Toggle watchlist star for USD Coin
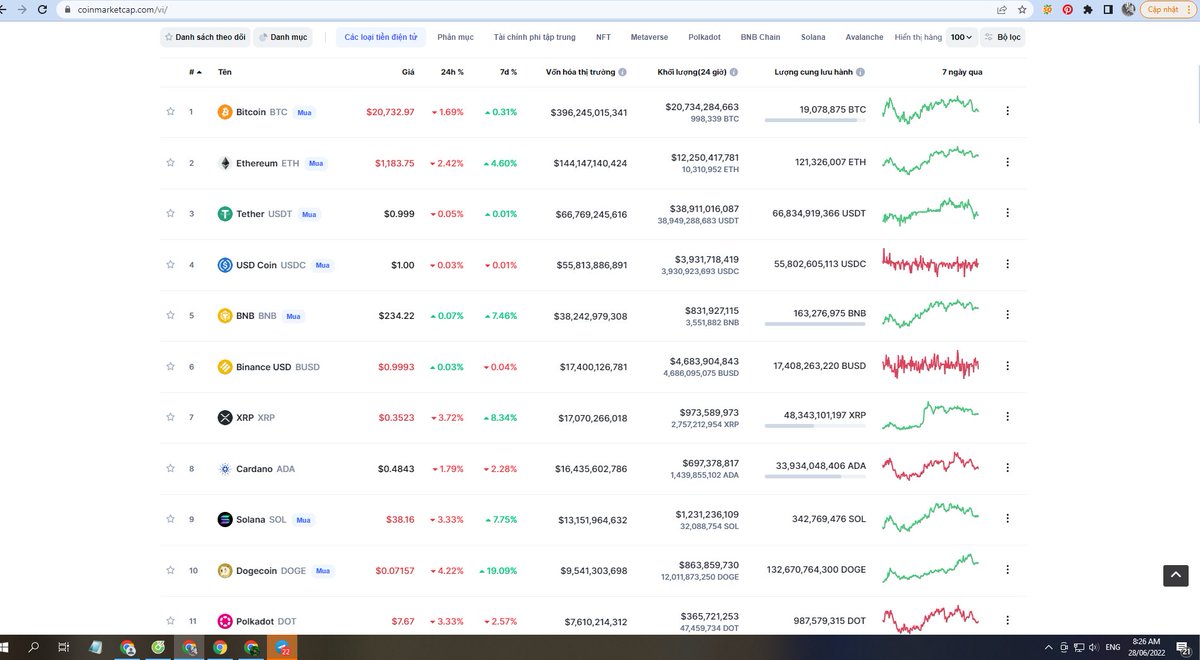The height and width of the screenshot is (660, 1200). 171,264
